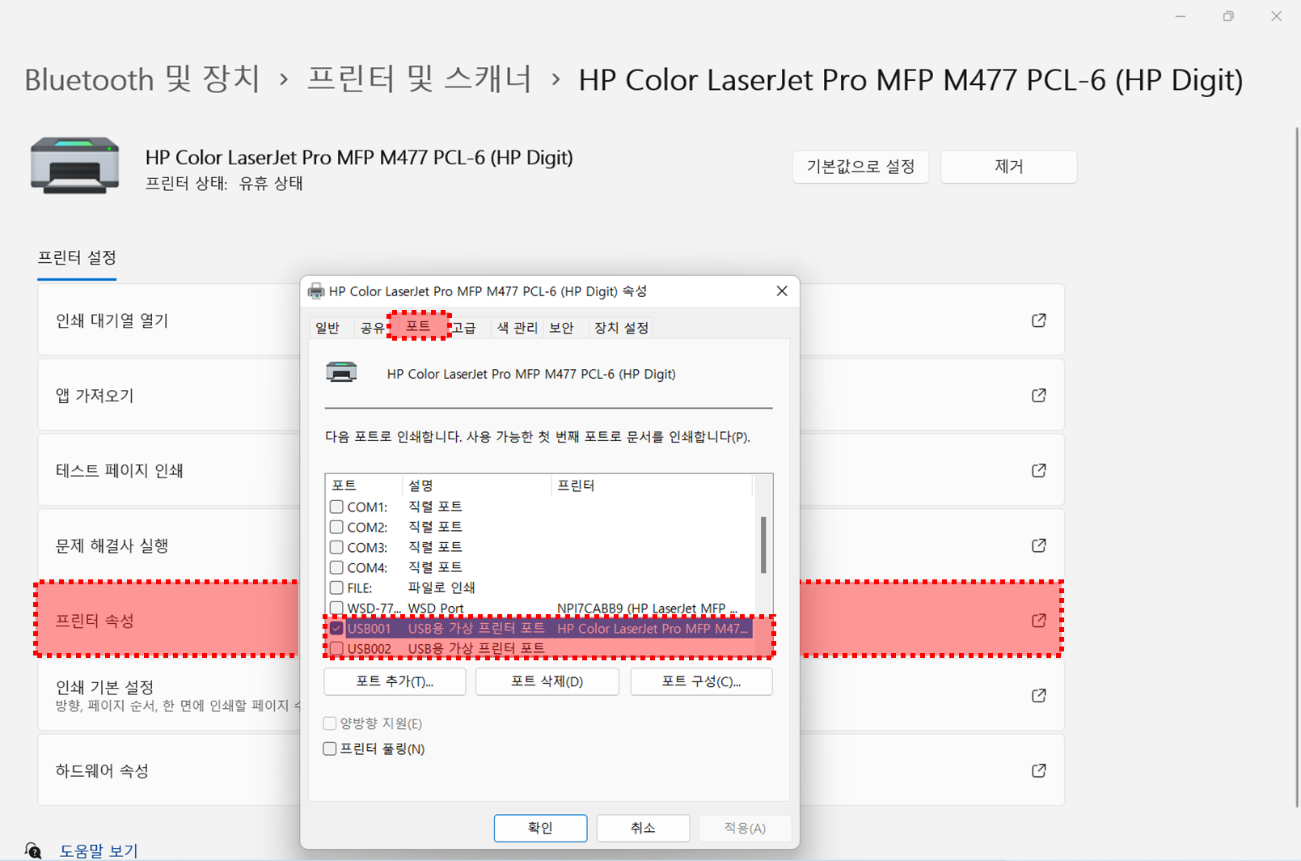Select 파일로 인쇄 description in FILE: row
Viewport: 1301px width, 861px height.
(x=441, y=587)
